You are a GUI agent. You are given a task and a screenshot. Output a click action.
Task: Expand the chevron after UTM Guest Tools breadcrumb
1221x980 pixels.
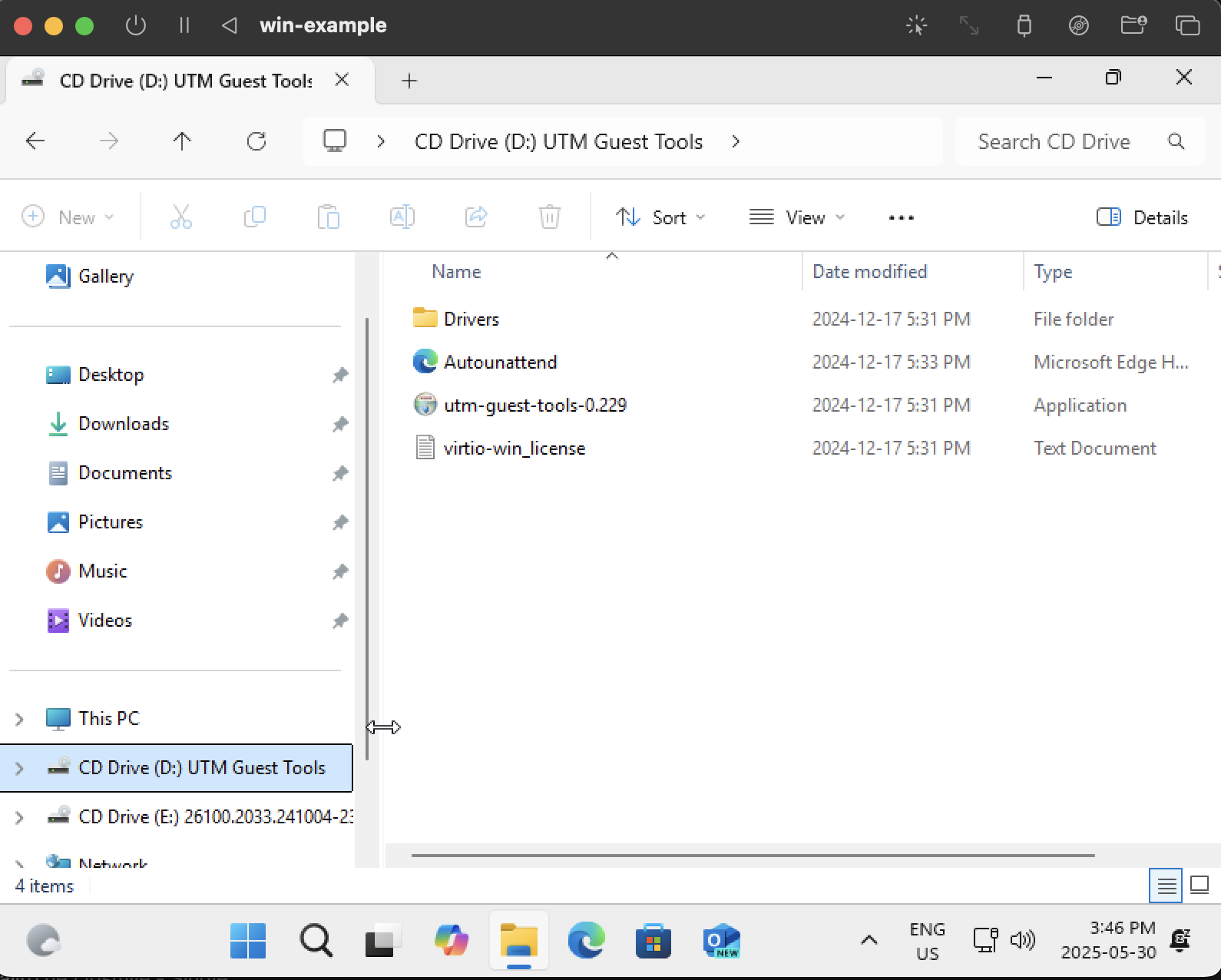tap(736, 141)
